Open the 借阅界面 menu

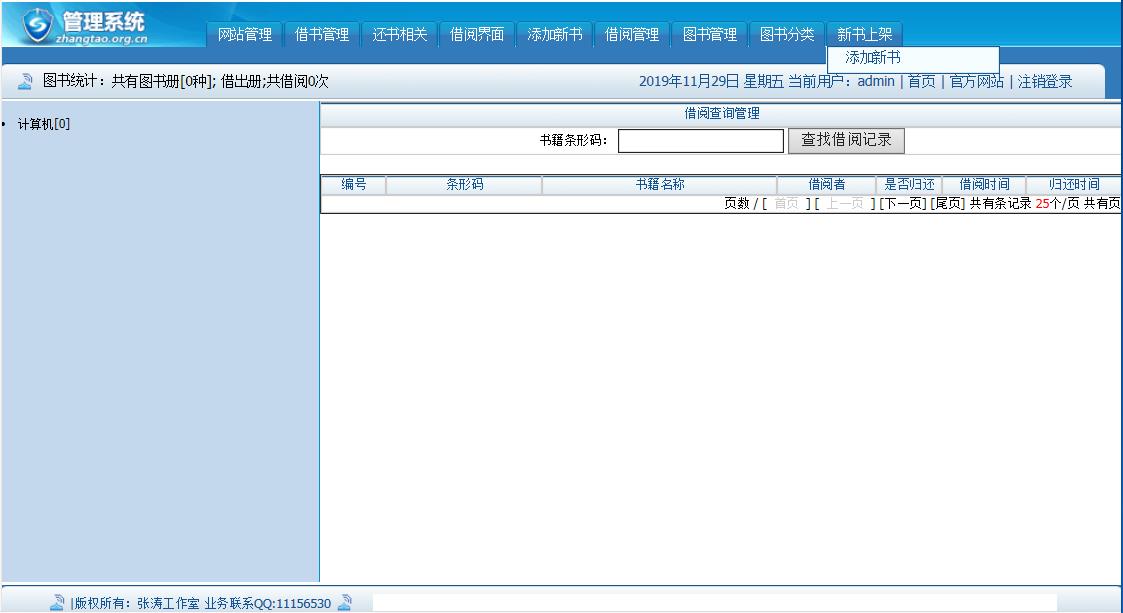tap(476, 33)
